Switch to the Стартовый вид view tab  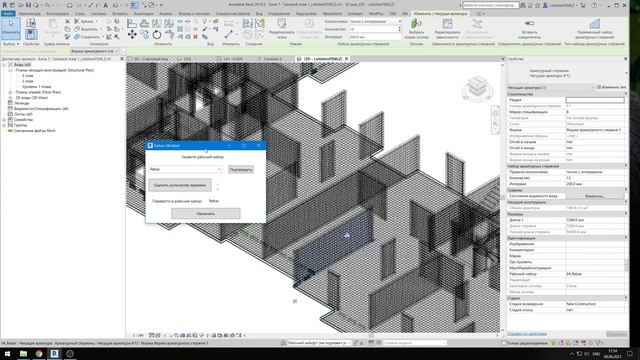[150, 59]
